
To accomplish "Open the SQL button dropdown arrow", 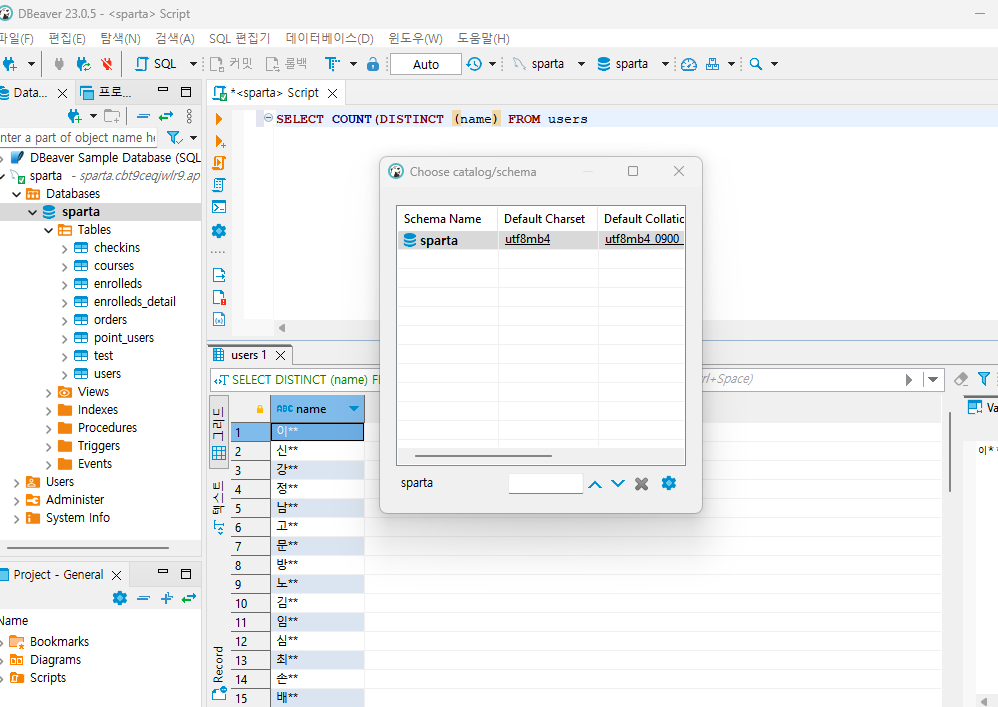I will tap(193, 64).
